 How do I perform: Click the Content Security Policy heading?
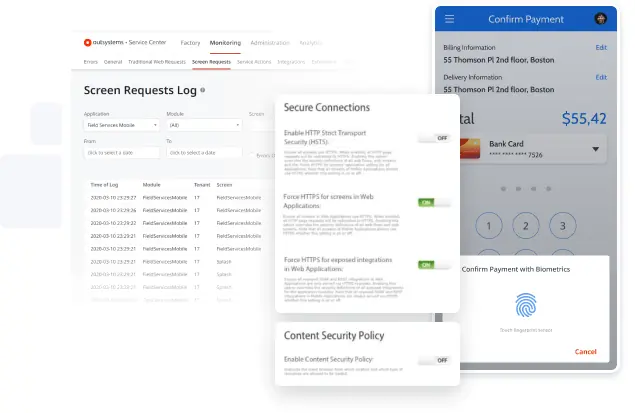[x=334, y=336]
